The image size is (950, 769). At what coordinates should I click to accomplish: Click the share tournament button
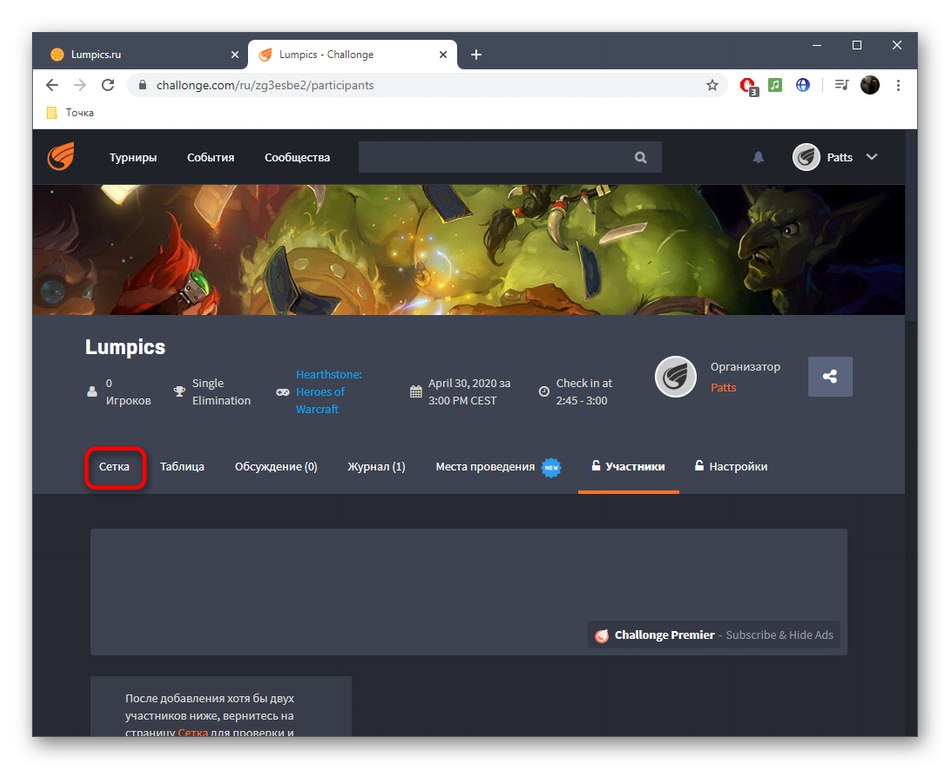point(830,376)
